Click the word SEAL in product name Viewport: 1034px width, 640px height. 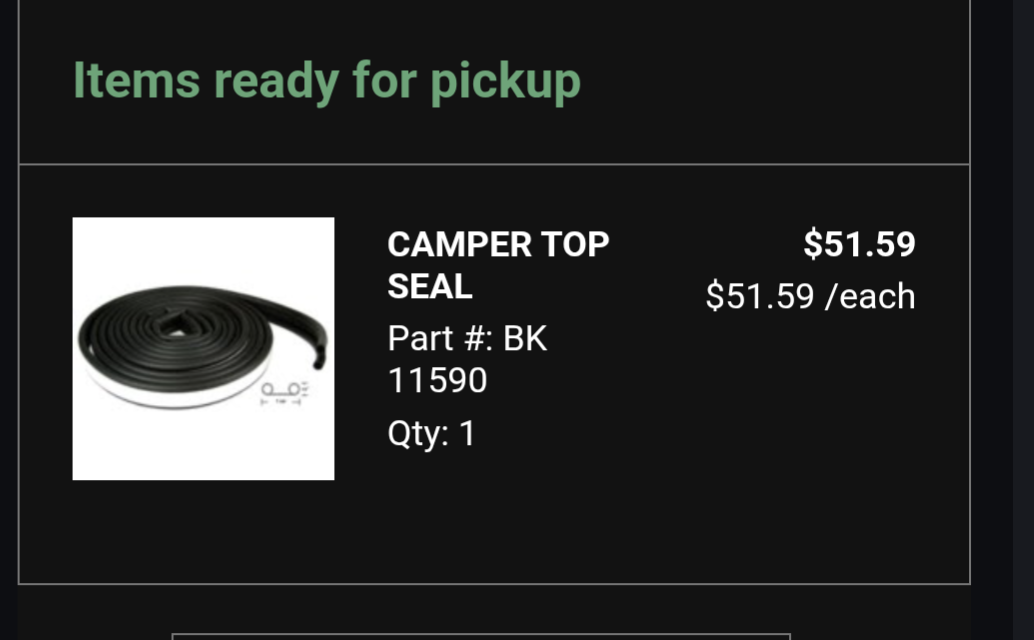(430, 287)
